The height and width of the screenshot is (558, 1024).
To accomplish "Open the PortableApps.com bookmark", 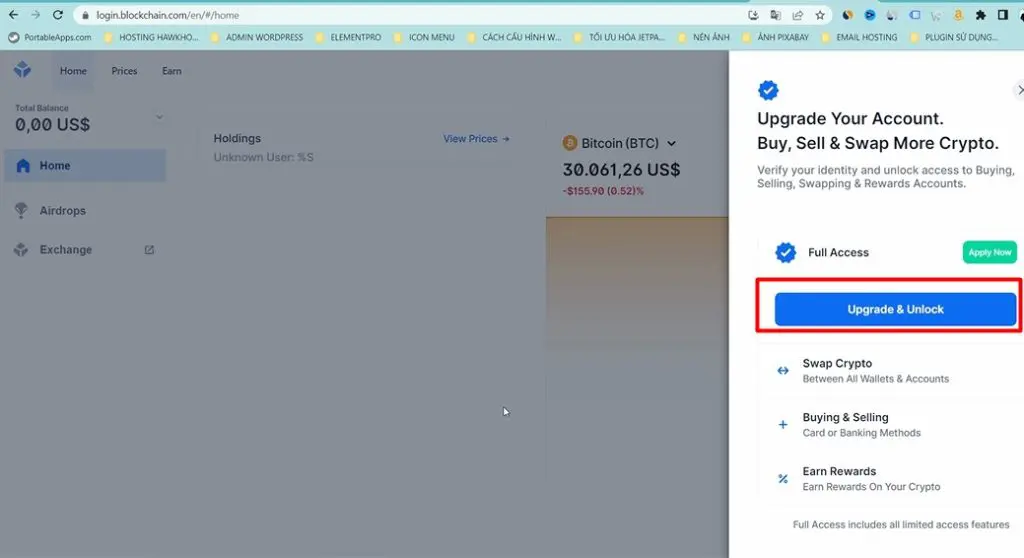I will [50, 38].
